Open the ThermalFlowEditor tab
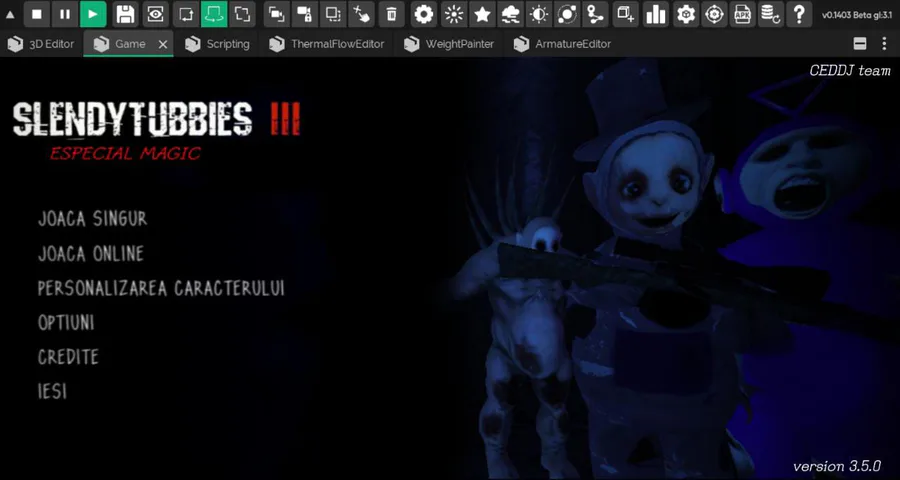Screen dimensions: 900x480 point(327,44)
